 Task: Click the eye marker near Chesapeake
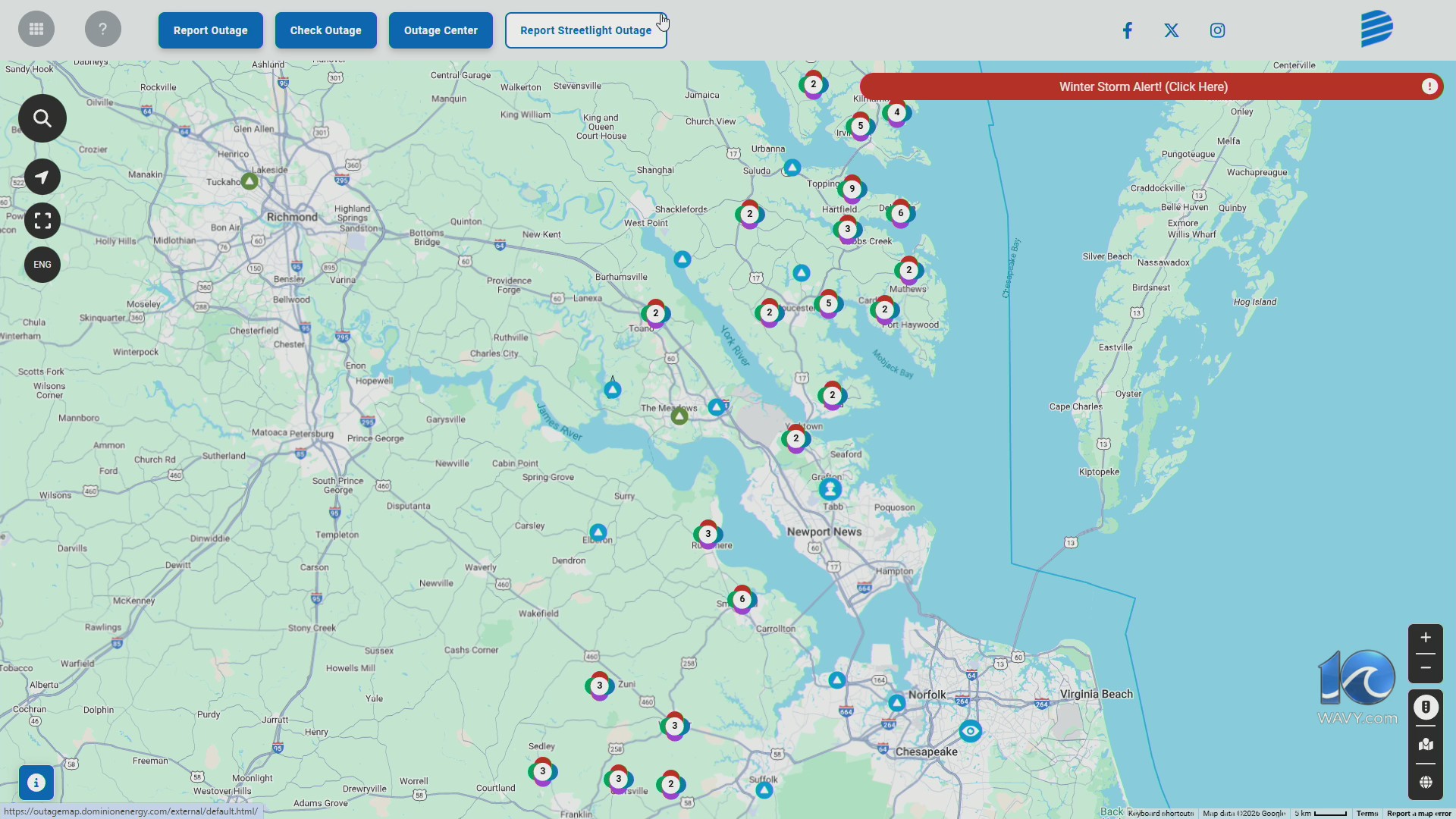click(970, 731)
